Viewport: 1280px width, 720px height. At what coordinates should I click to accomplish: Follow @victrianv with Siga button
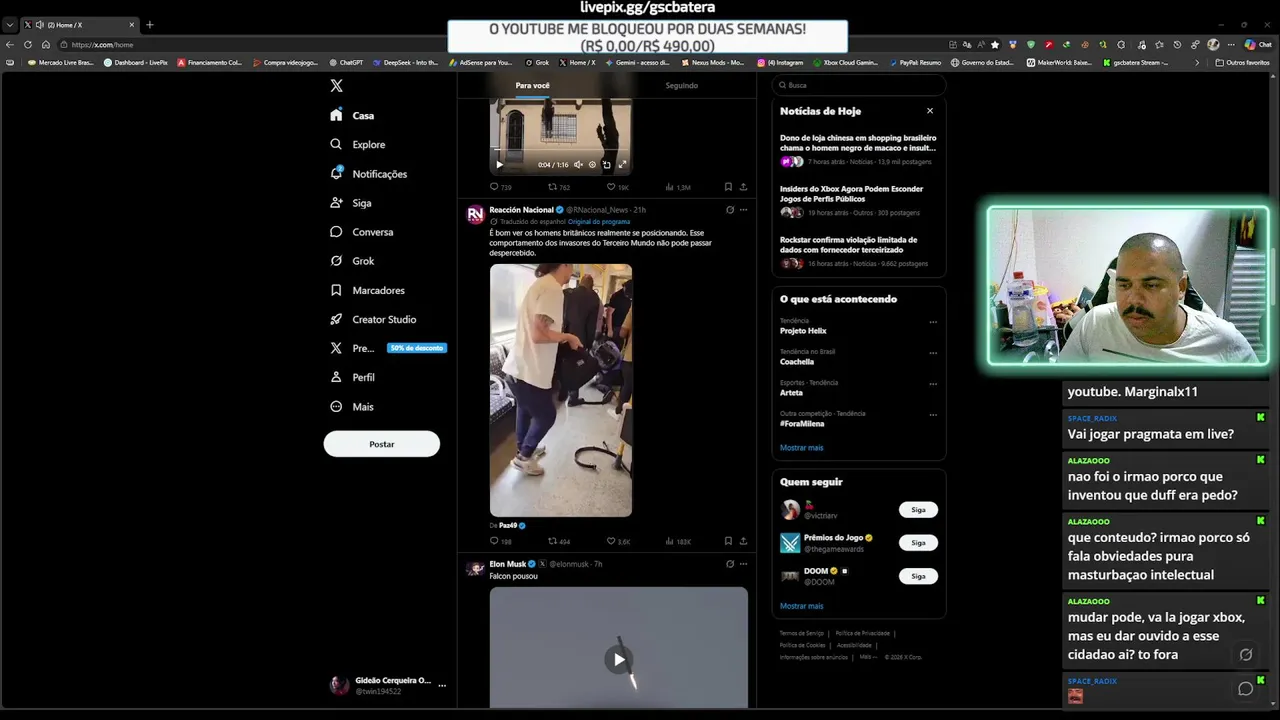pos(918,510)
